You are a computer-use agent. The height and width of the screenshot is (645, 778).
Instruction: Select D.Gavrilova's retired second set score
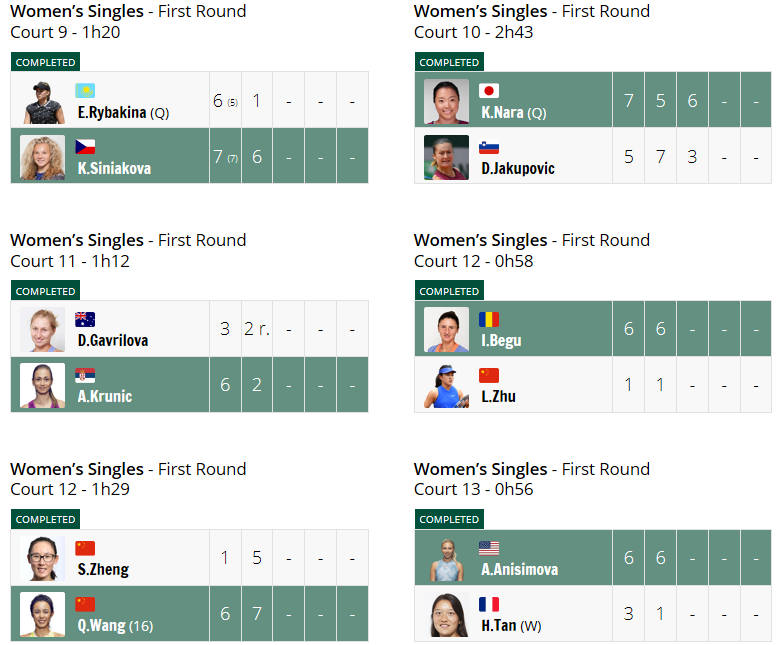coord(257,328)
